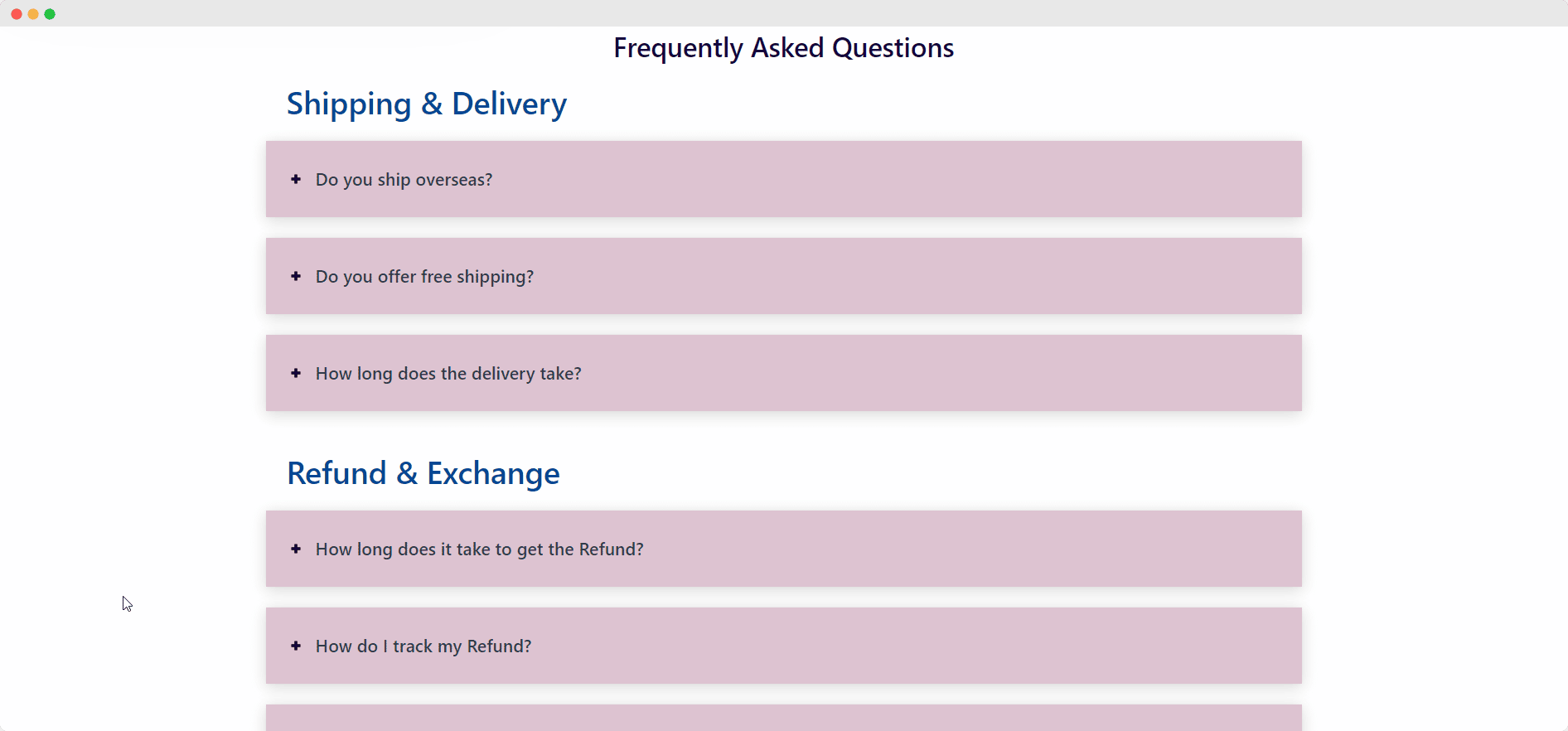Expand "How long does the delivery take?"

pyautogui.click(x=448, y=373)
